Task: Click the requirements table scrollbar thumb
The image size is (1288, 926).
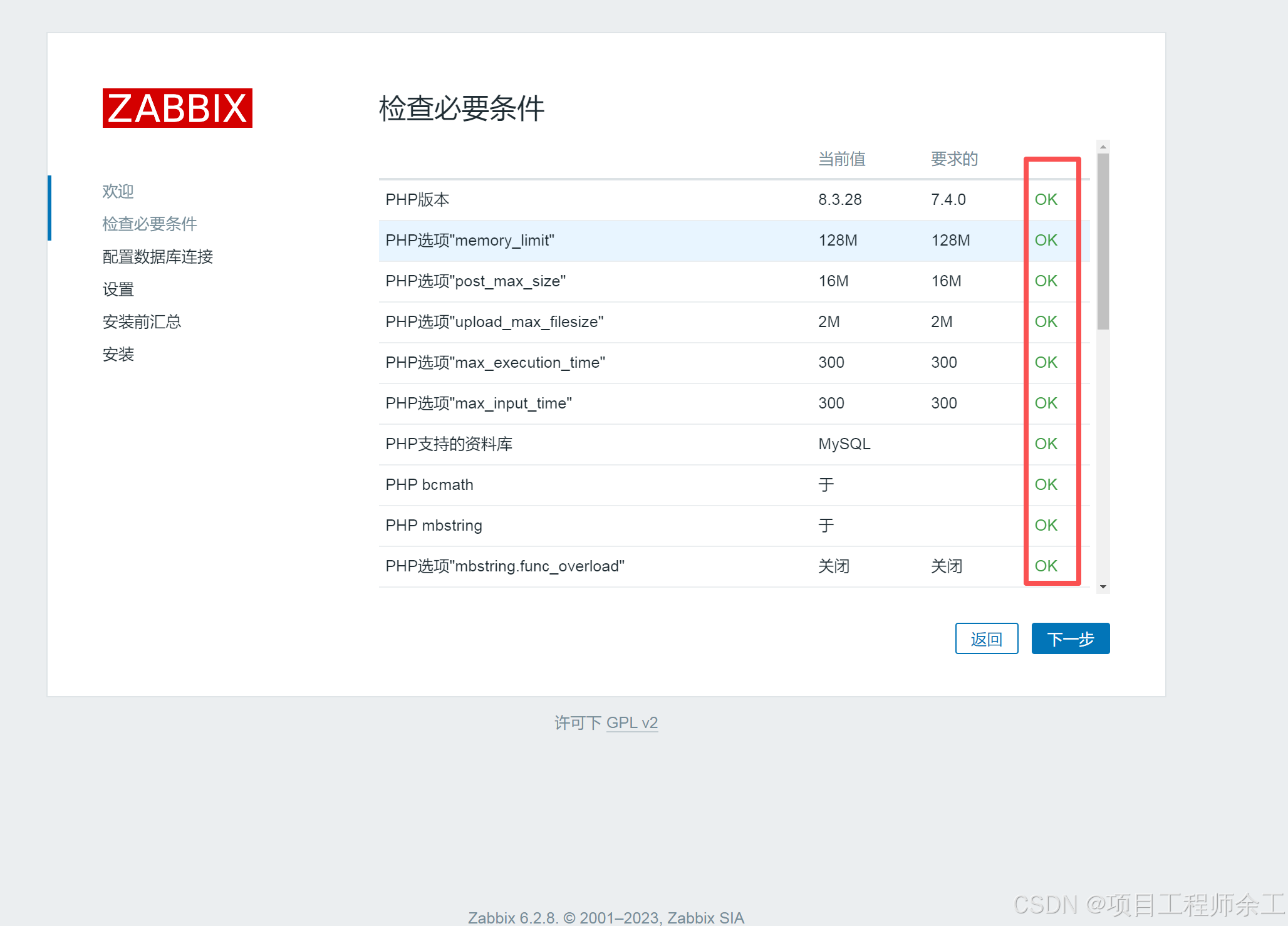Action: click(1103, 241)
